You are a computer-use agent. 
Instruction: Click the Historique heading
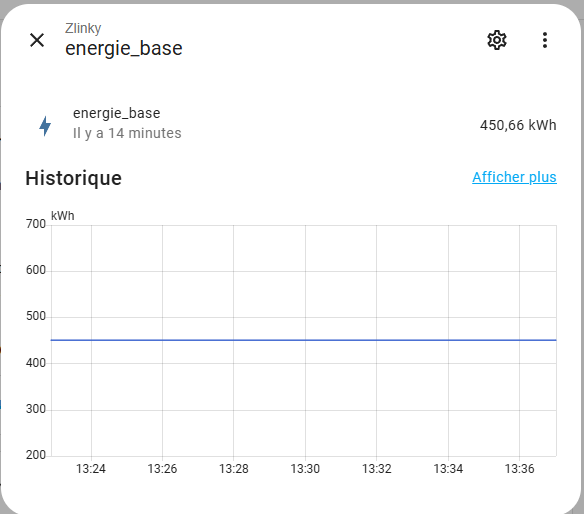point(73,178)
